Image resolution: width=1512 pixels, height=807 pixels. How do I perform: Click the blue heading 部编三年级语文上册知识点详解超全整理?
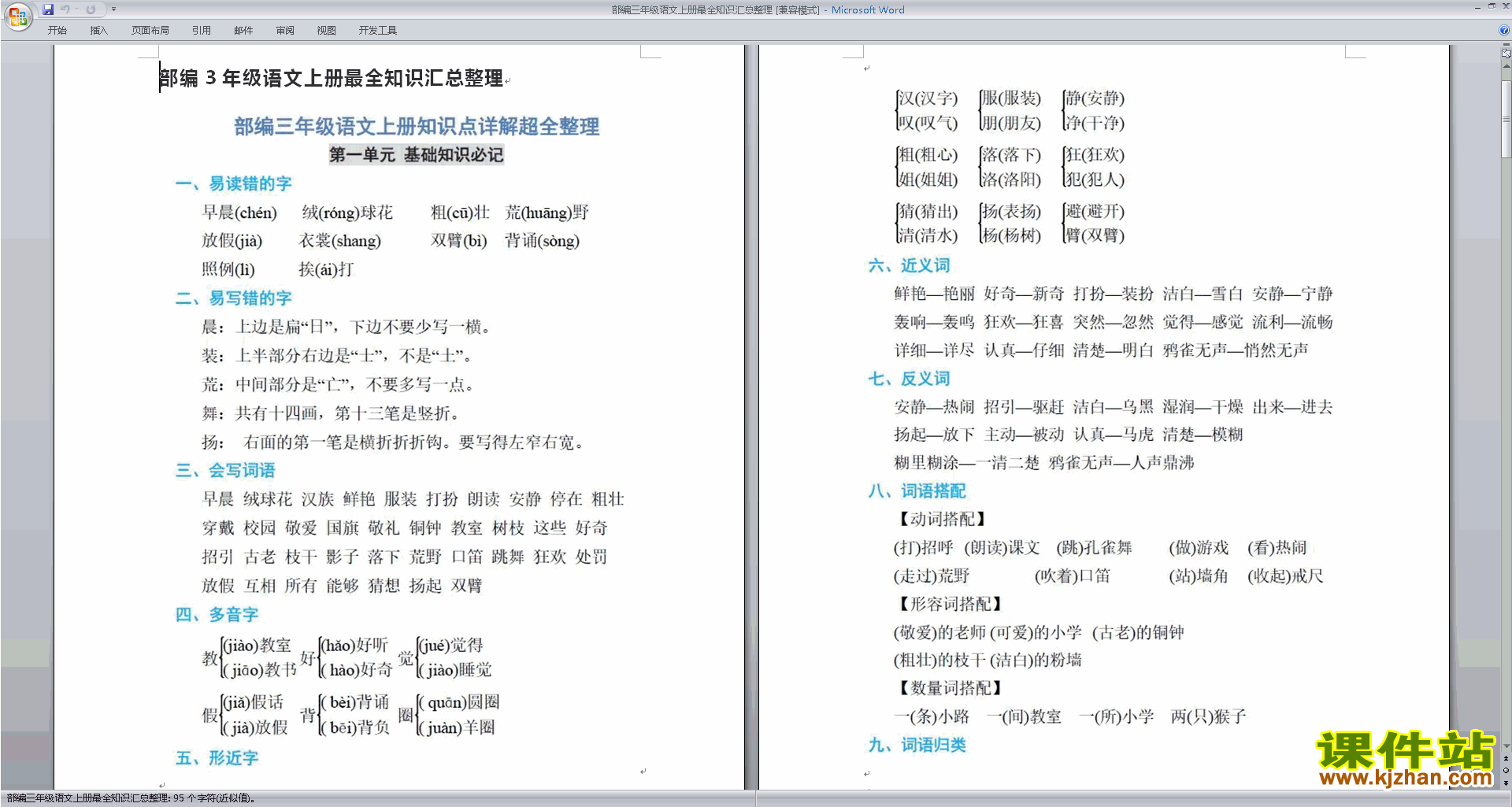417,126
